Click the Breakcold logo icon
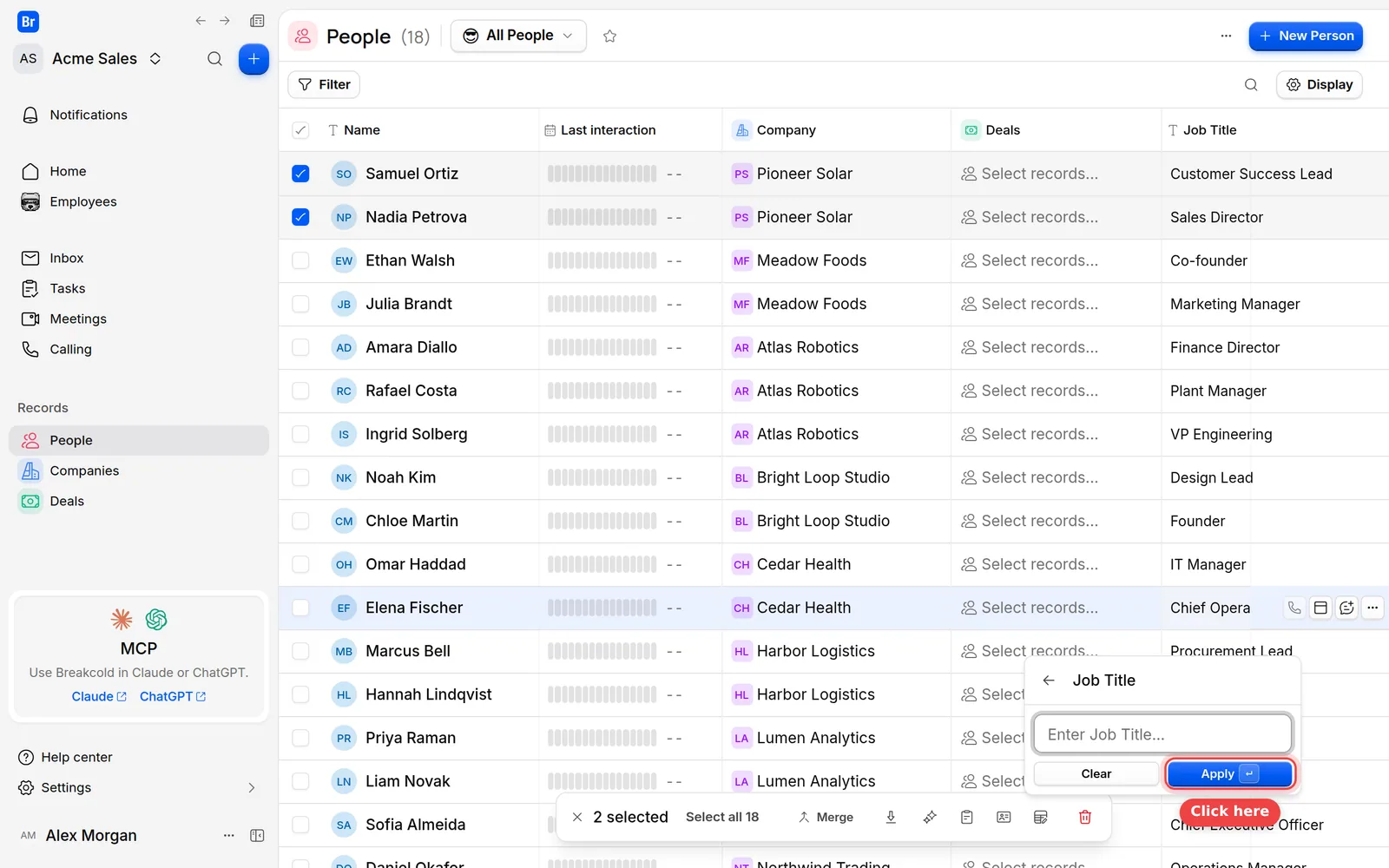 click(x=28, y=22)
